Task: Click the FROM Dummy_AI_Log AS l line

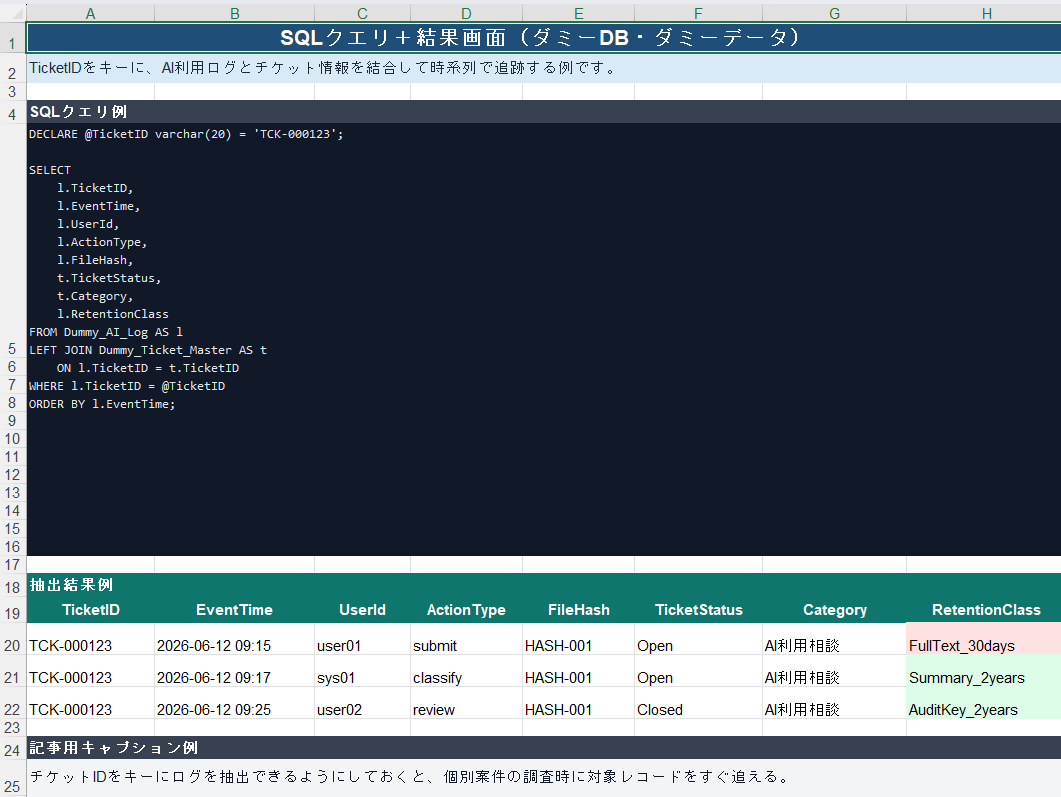Action: 106,332
